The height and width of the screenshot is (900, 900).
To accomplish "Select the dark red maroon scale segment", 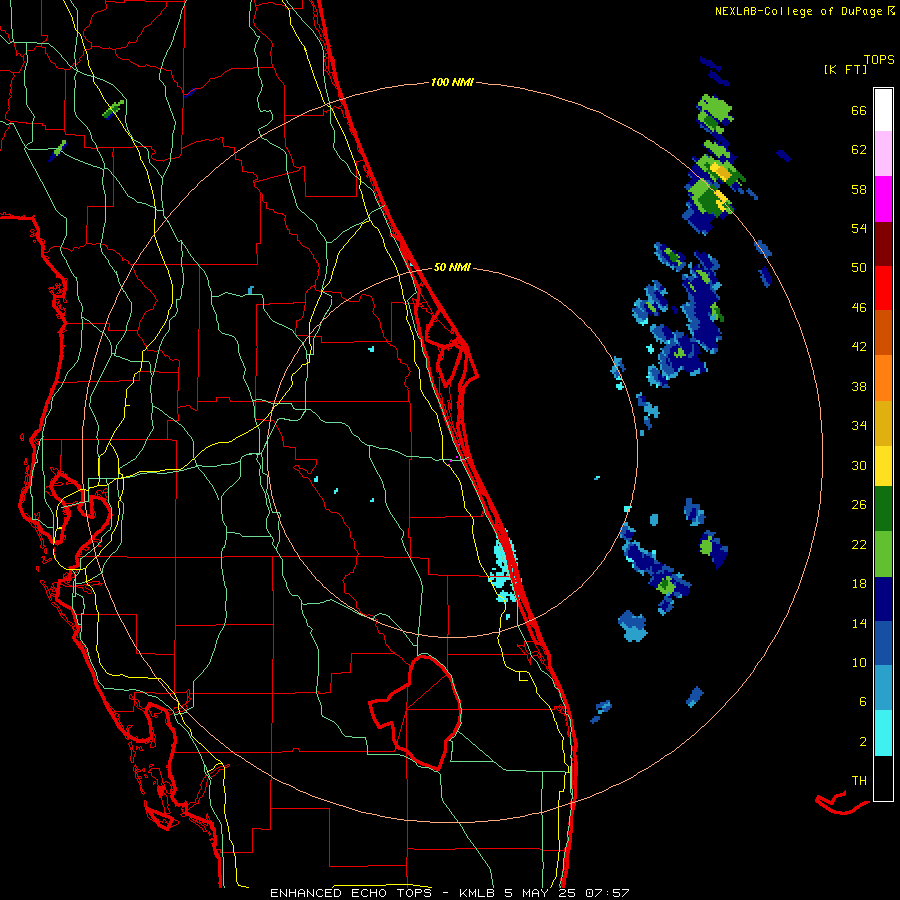I will point(883,244).
